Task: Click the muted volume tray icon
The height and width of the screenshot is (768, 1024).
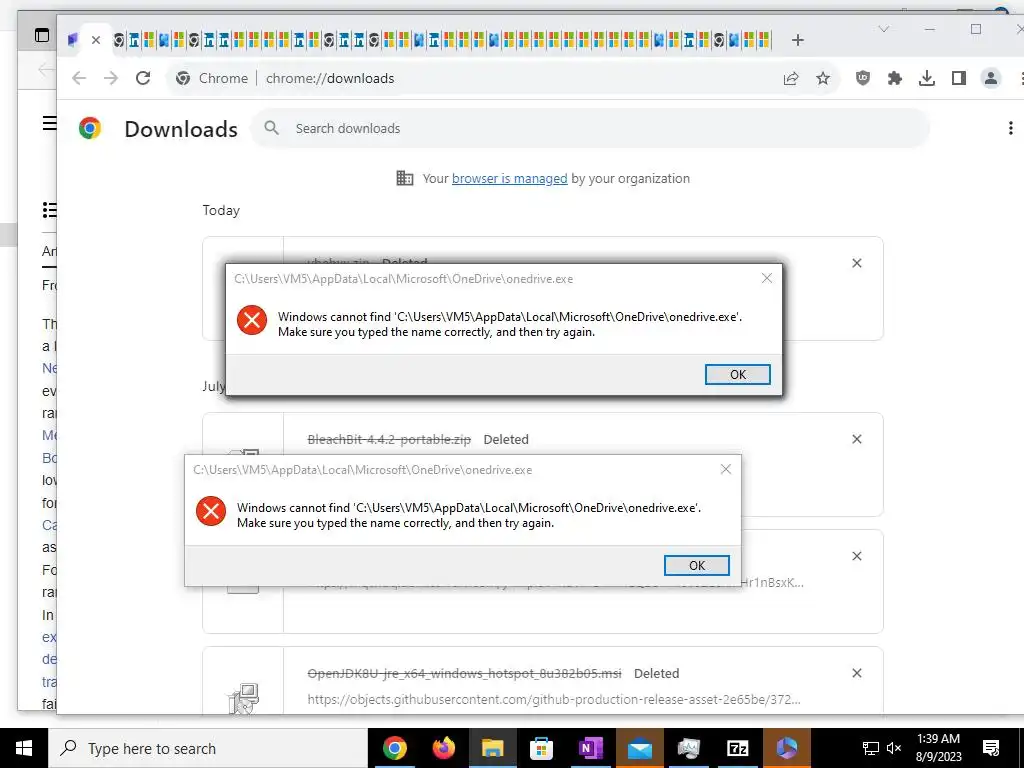Action: pyautogui.click(x=894, y=748)
